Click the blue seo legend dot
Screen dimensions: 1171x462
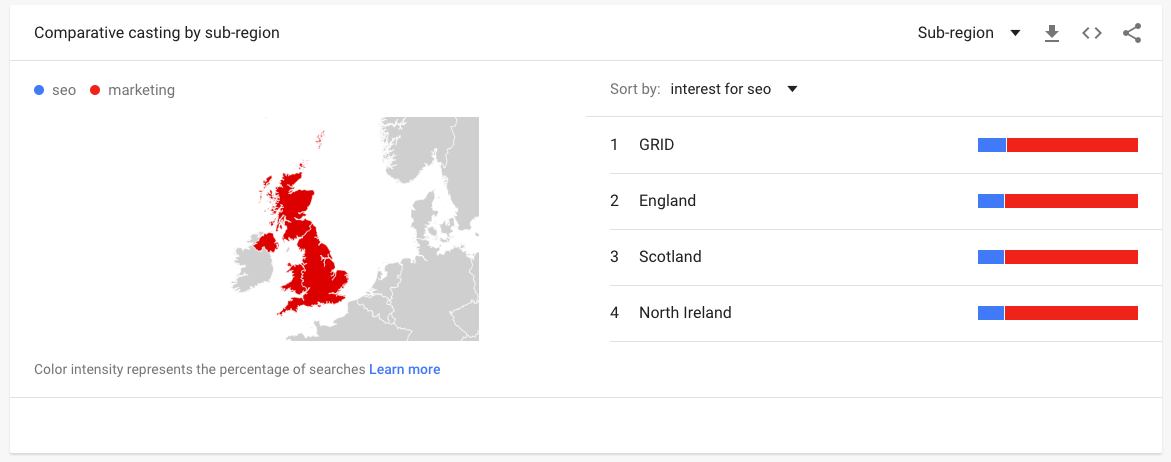40,90
